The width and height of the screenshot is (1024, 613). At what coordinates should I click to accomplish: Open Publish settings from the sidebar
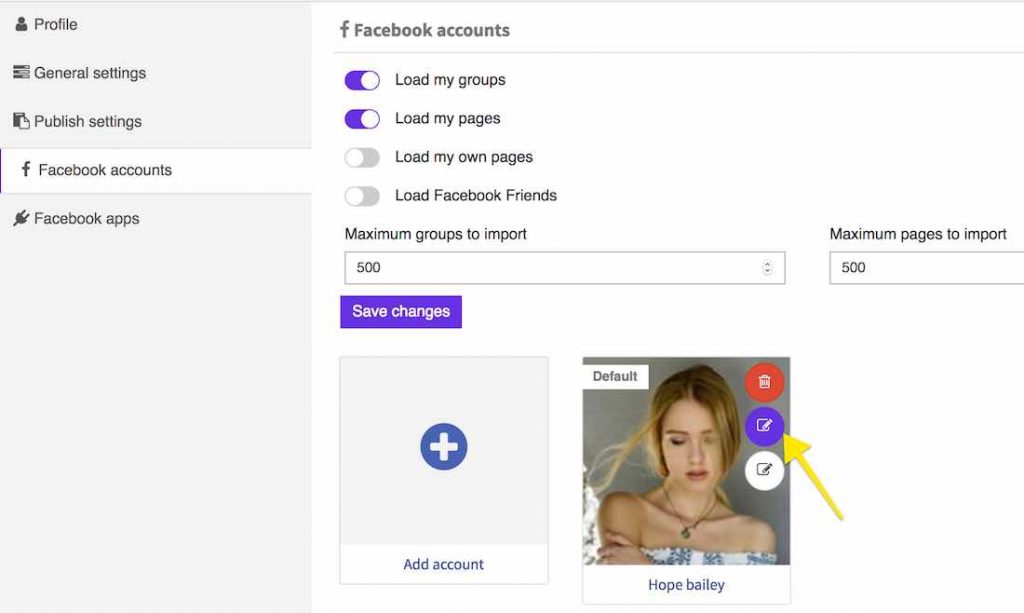point(86,121)
